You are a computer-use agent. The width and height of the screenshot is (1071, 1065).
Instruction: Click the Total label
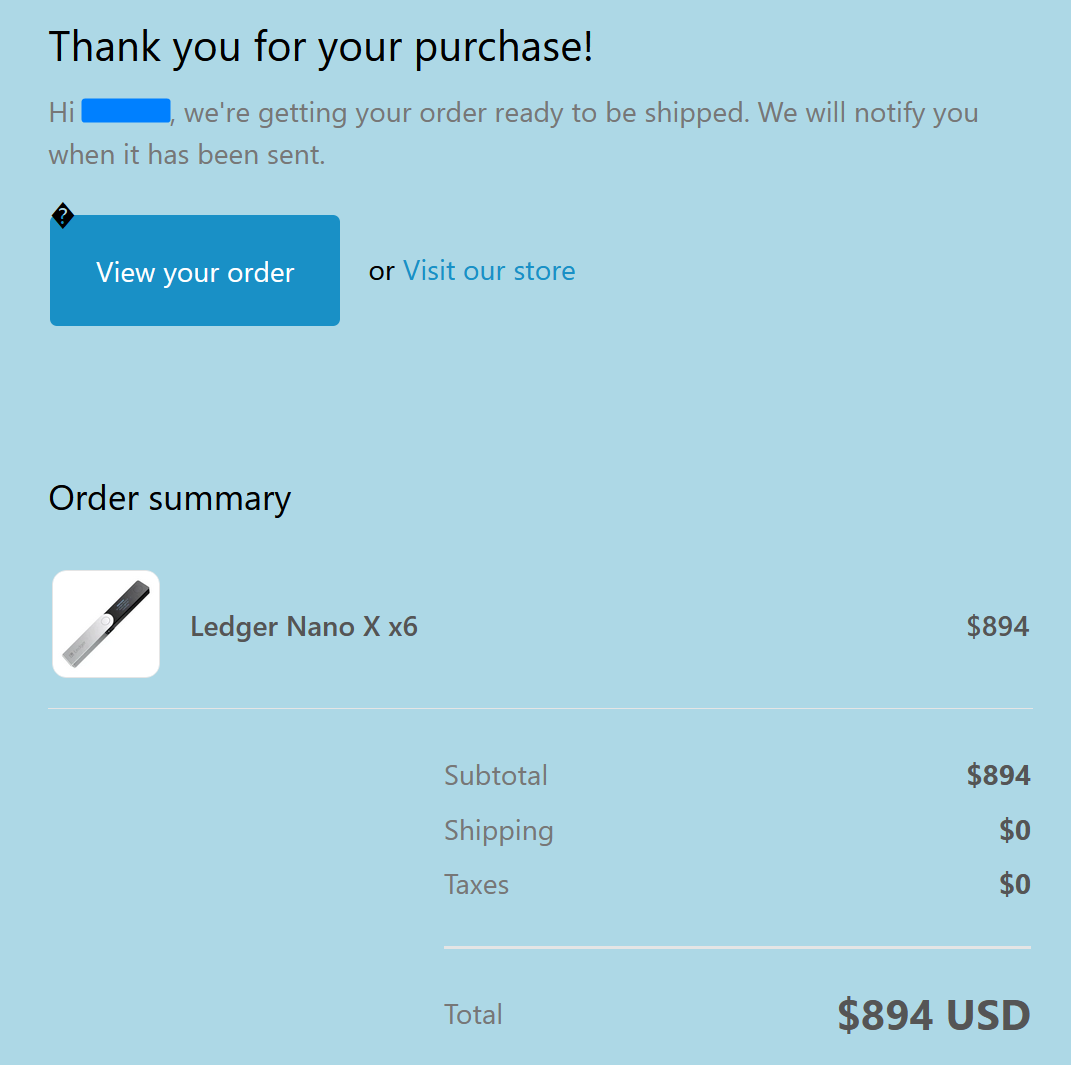[x=474, y=1015]
